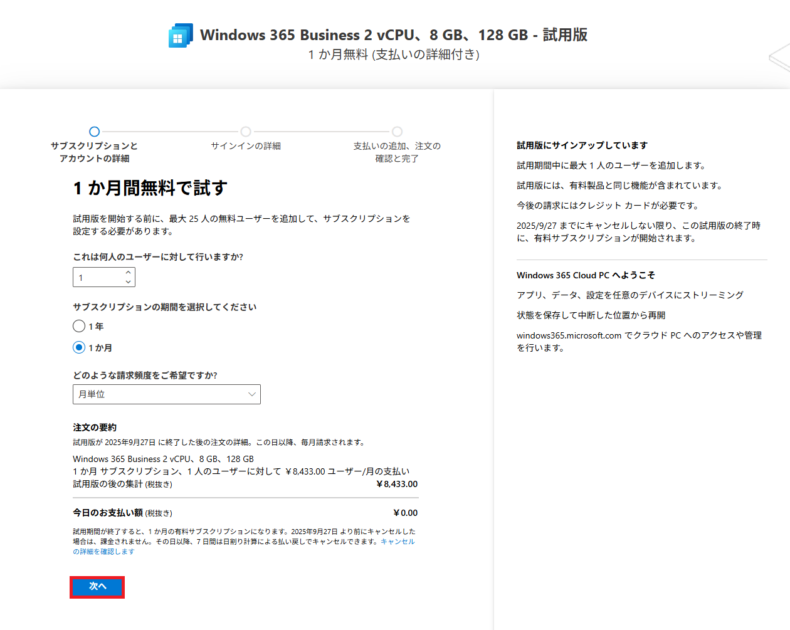Image resolution: width=790 pixels, height=630 pixels.
Task: Open the 月単位 billing frequency dropdown
Action: tap(166, 394)
